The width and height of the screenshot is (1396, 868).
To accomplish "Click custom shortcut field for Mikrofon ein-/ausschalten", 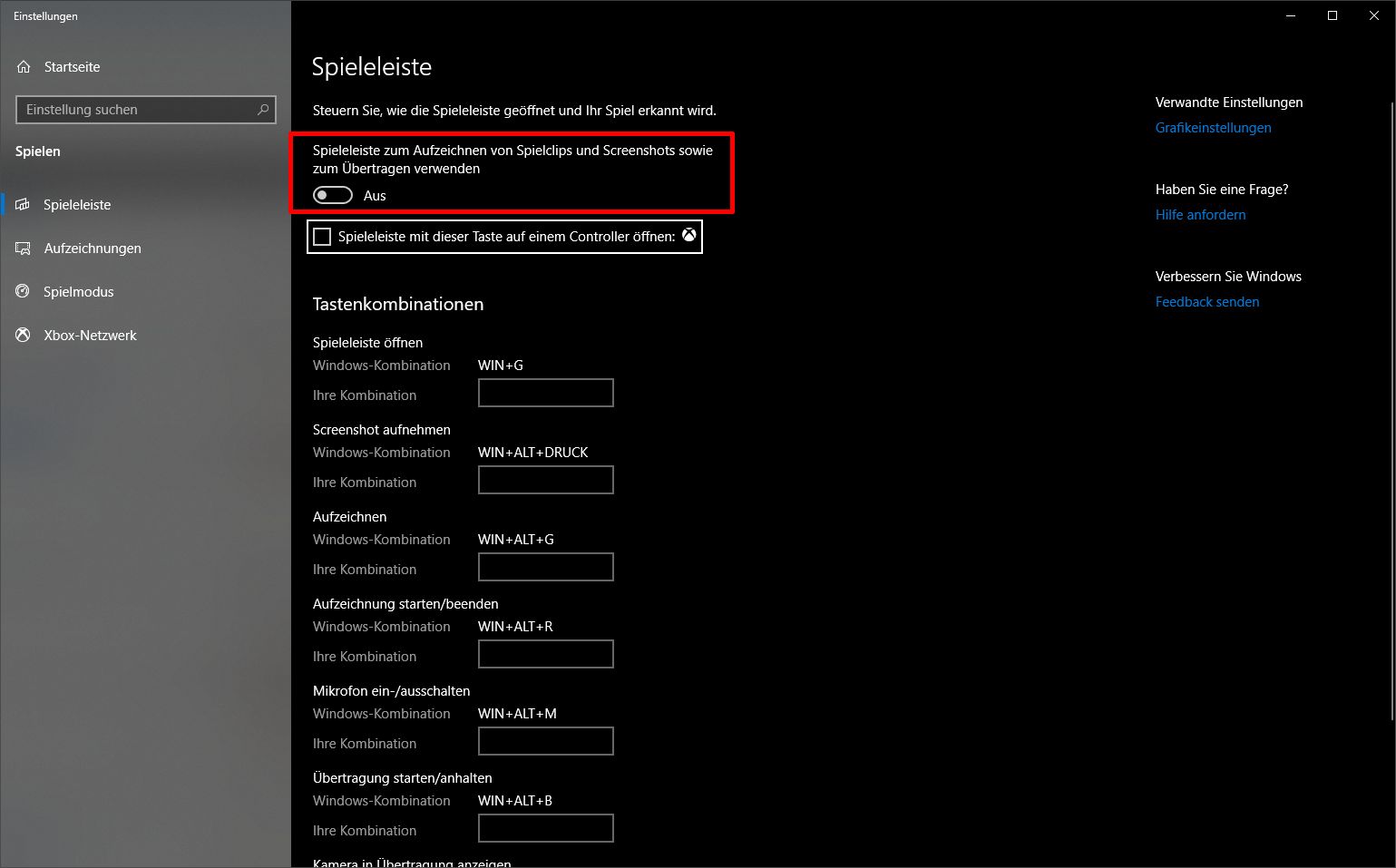I will pyautogui.click(x=546, y=741).
